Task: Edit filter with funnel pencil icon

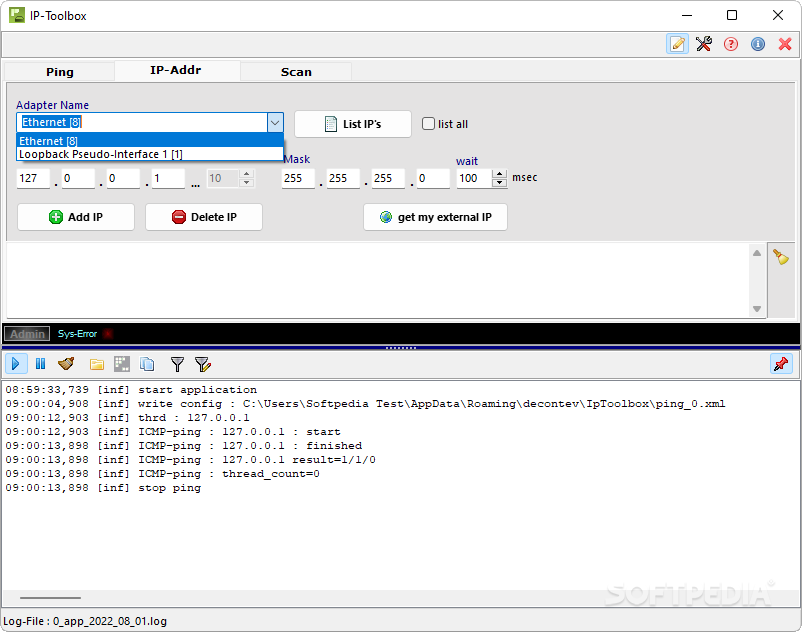Action: [x=203, y=364]
